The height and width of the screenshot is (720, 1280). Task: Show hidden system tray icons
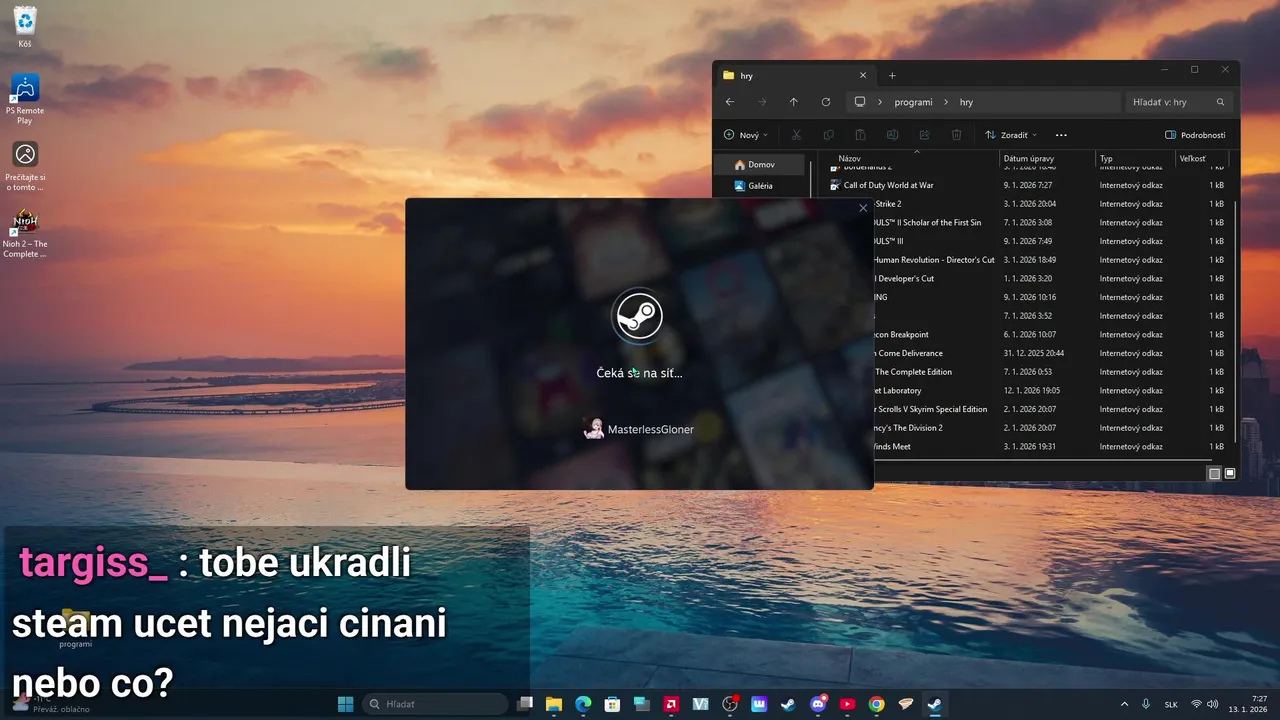click(x=1124, y=704)
